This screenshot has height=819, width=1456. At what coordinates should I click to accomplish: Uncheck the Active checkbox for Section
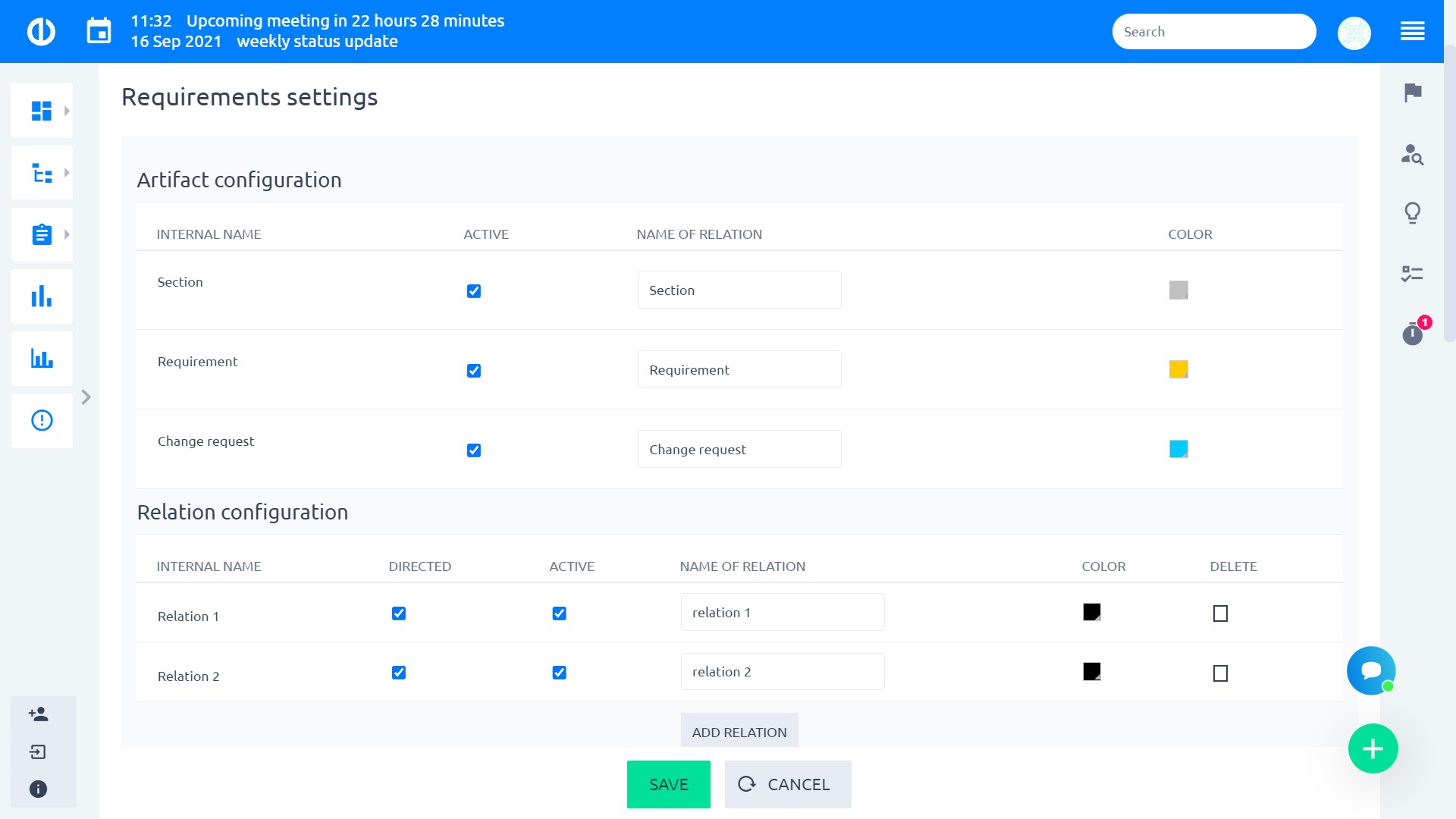[474, 291]
